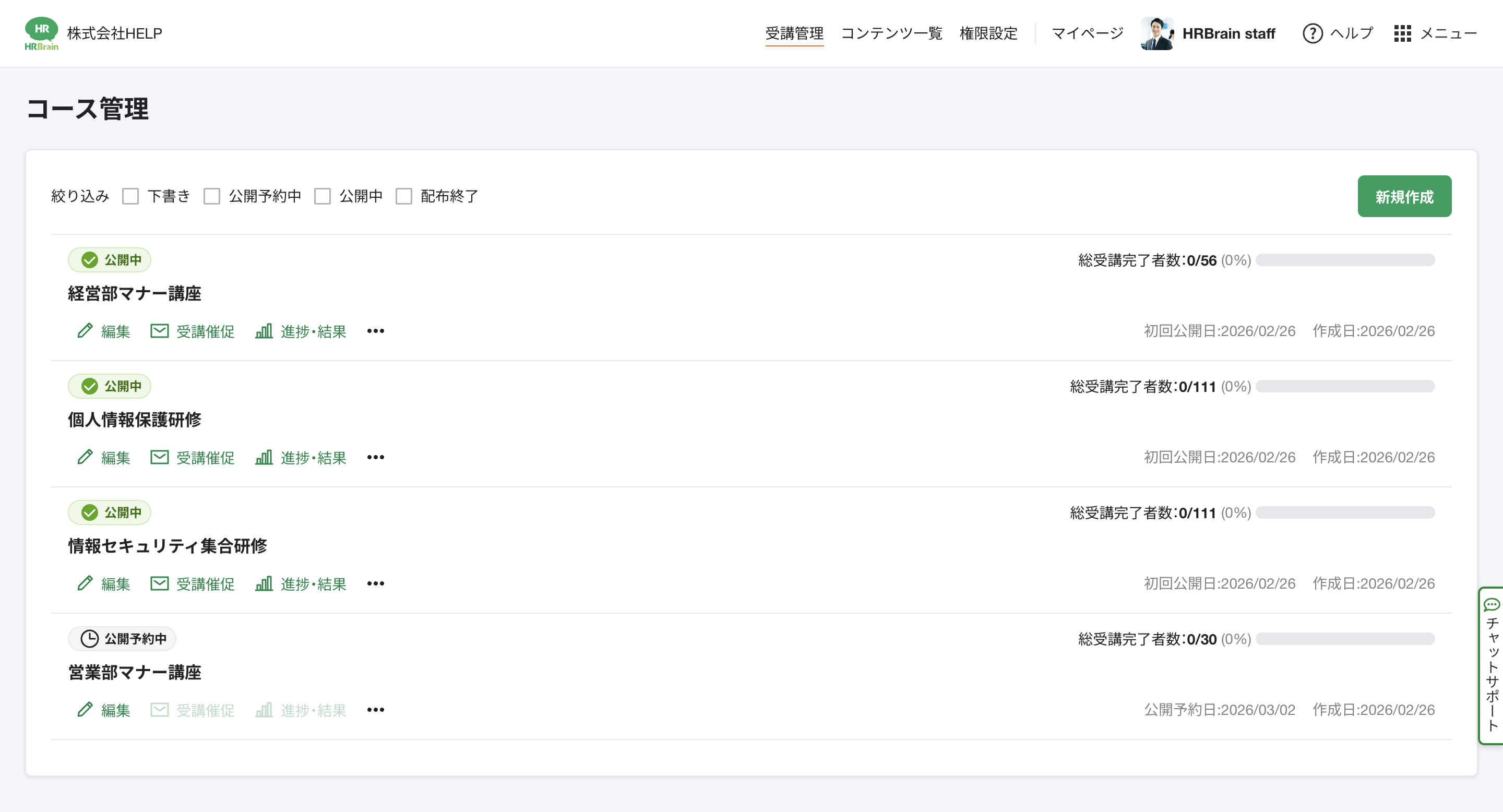Toggle the 配布終了 filter checkbox
The height and width of the screenshot is (812, 1503).
point(404,196)
